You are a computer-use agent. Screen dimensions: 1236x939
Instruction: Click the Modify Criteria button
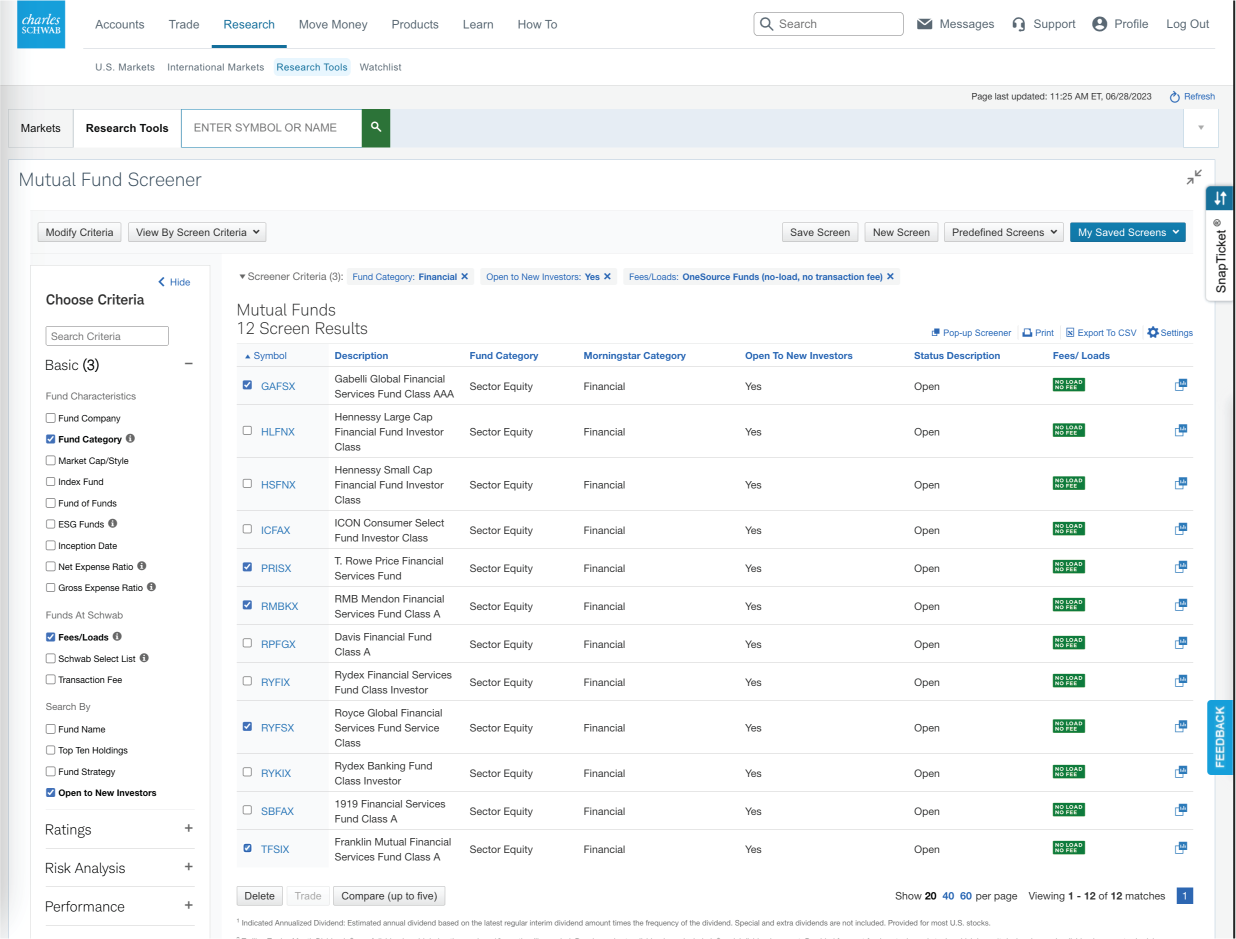pos(80,232)
